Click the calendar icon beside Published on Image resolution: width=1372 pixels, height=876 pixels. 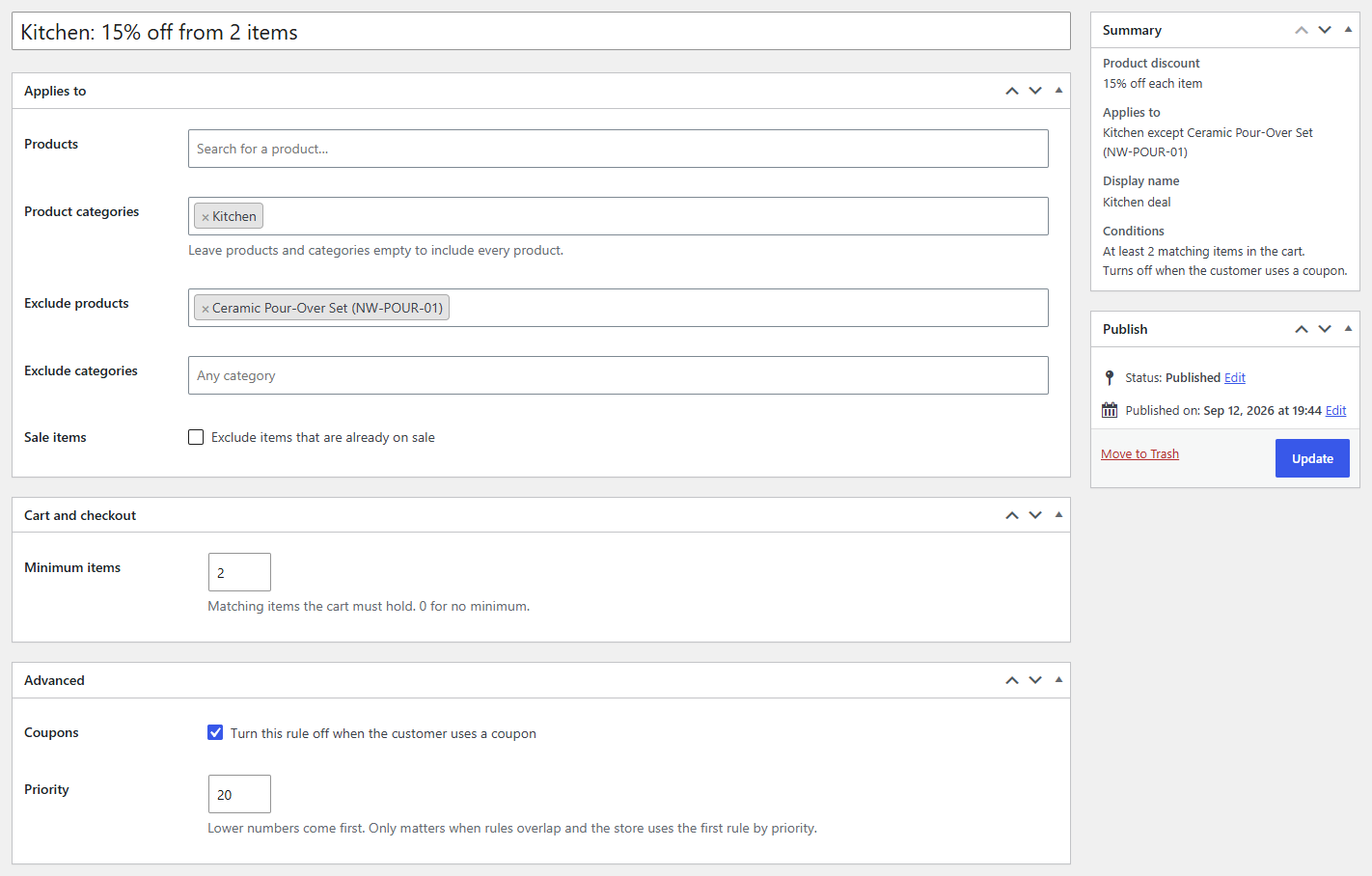[1110, 410]
